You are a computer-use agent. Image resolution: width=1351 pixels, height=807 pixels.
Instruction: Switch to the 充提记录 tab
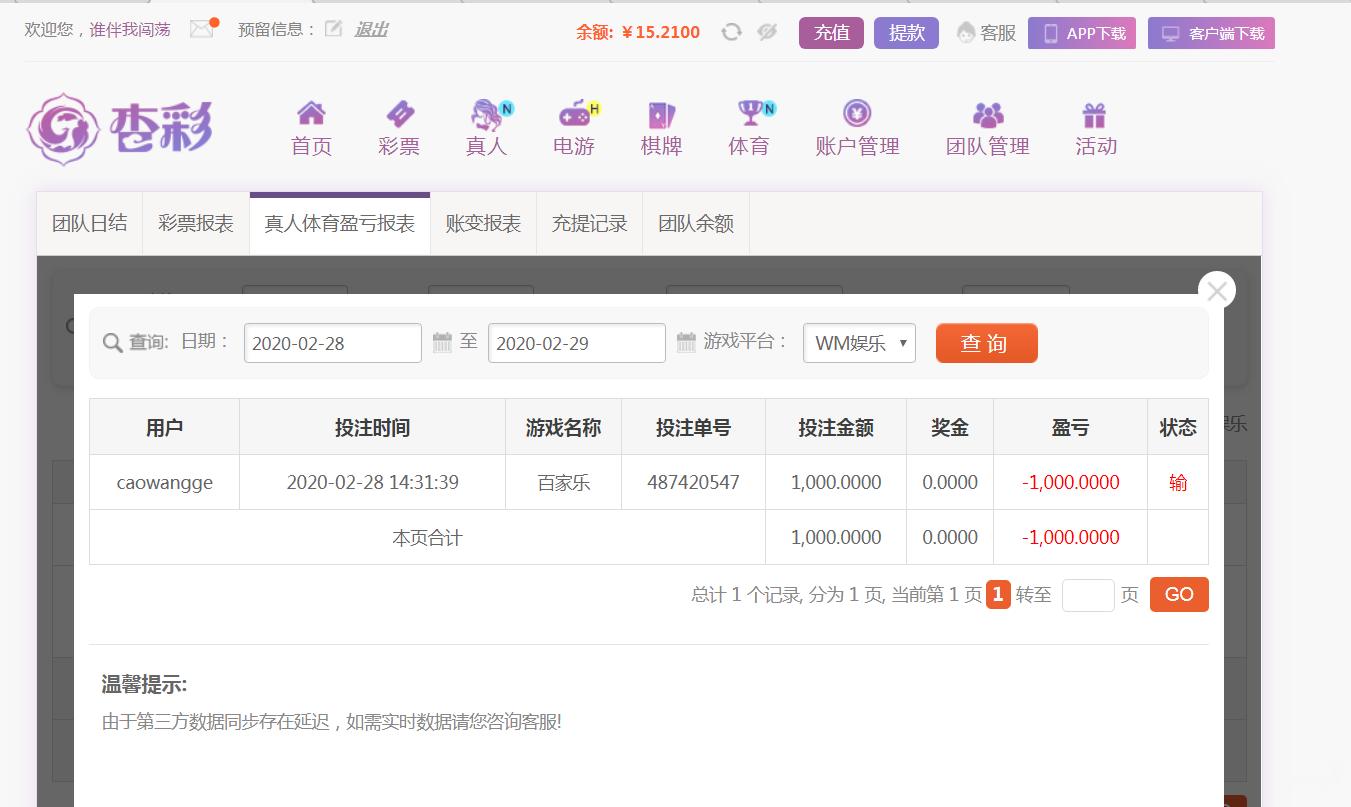589,224
